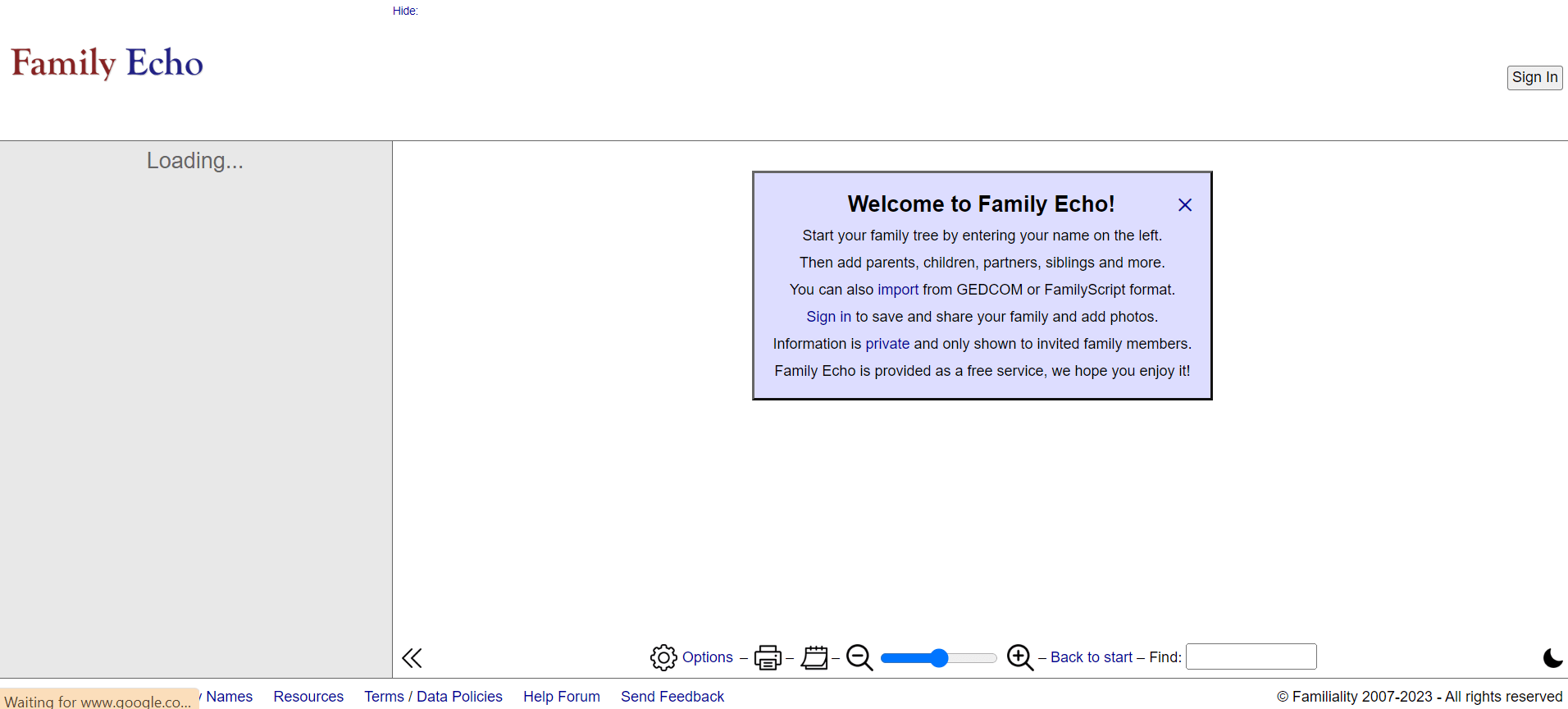This screenshot has width=1568, height=709.
Task: Click the printer icon
Action: [768, 657]
